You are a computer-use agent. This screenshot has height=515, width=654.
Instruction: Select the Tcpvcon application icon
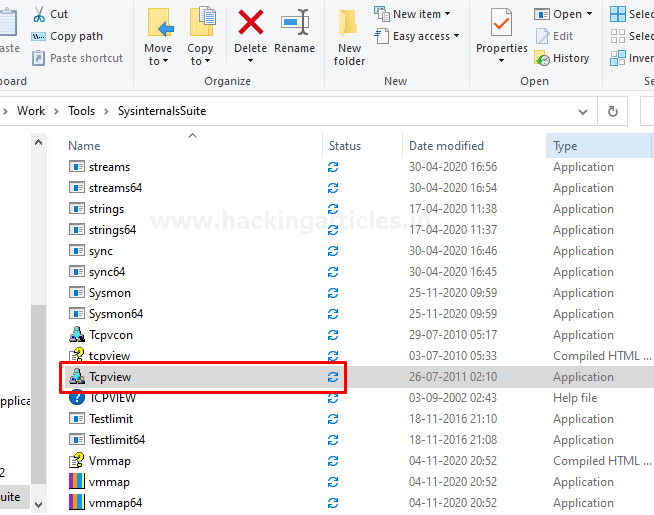pos(77,334)
